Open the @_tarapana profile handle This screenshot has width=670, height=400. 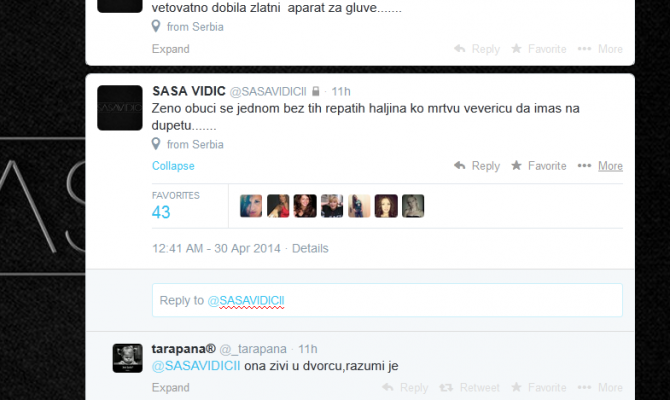point(253,349)
